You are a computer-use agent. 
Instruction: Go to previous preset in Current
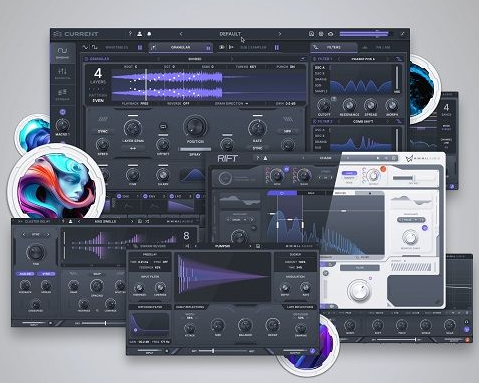click(181, 34)
